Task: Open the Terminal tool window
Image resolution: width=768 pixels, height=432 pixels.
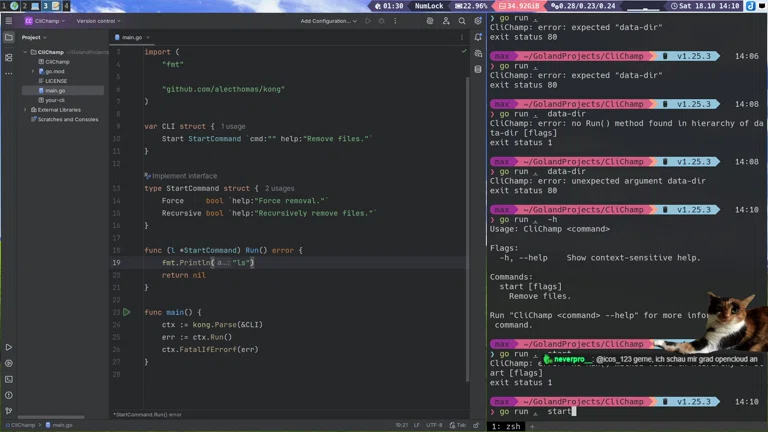Action: (9, 379)
